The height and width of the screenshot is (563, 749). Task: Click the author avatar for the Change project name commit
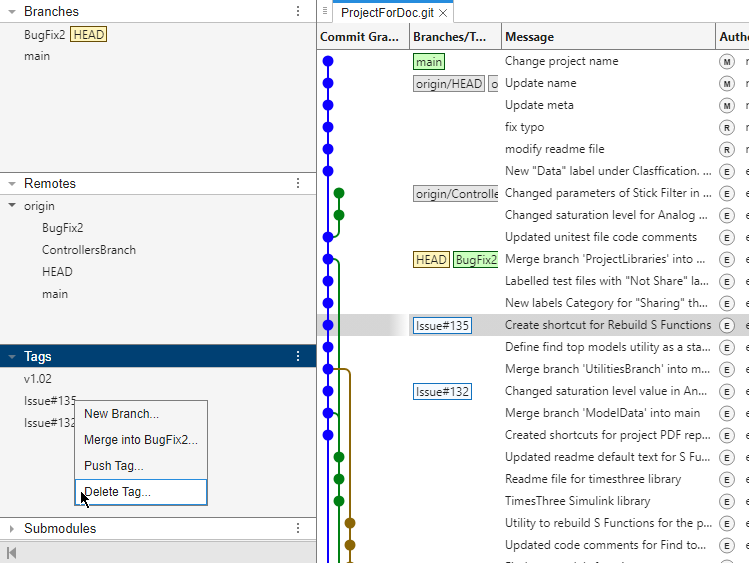(x=727, y=61)
